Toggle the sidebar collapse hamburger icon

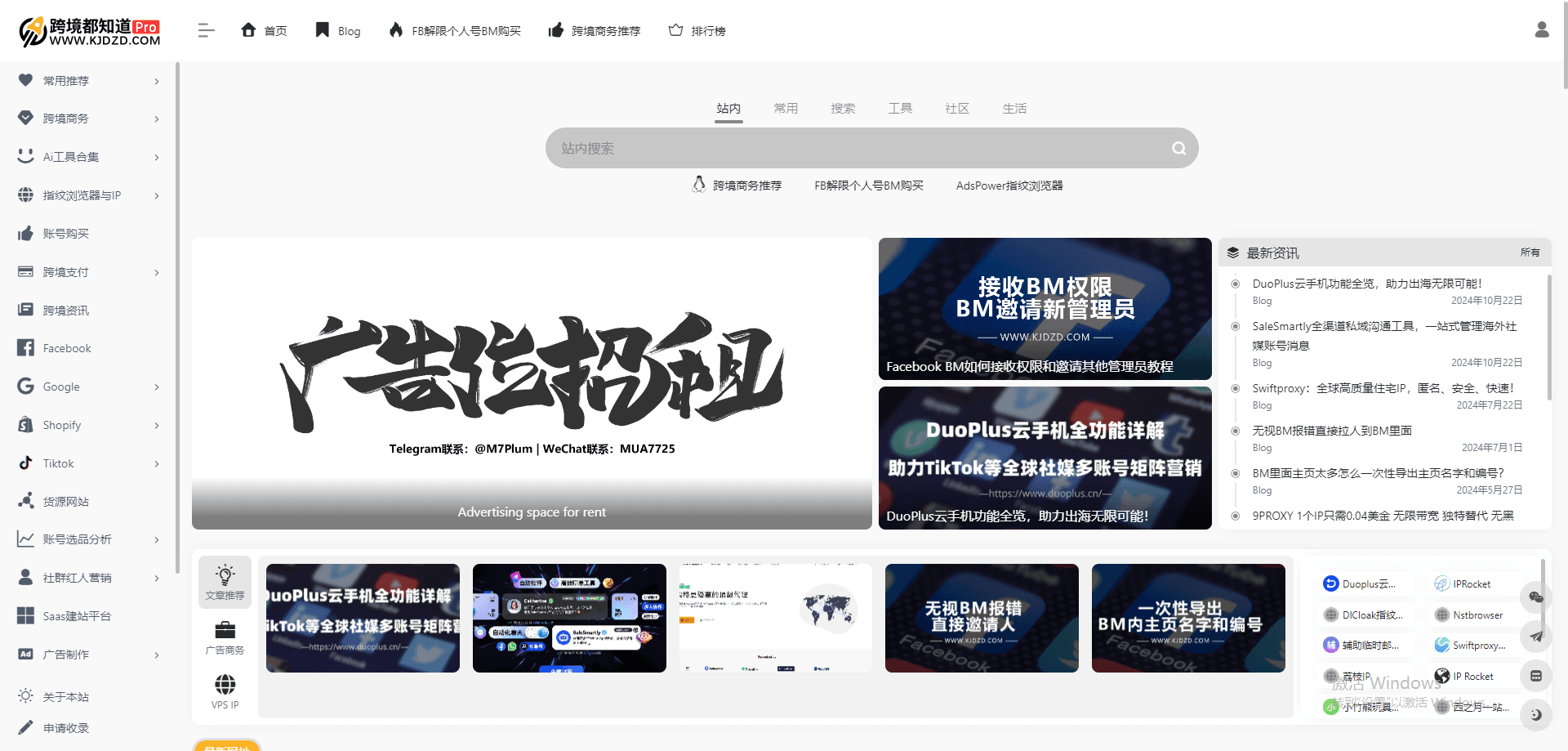pyautogui.click(x=206, y=31)
